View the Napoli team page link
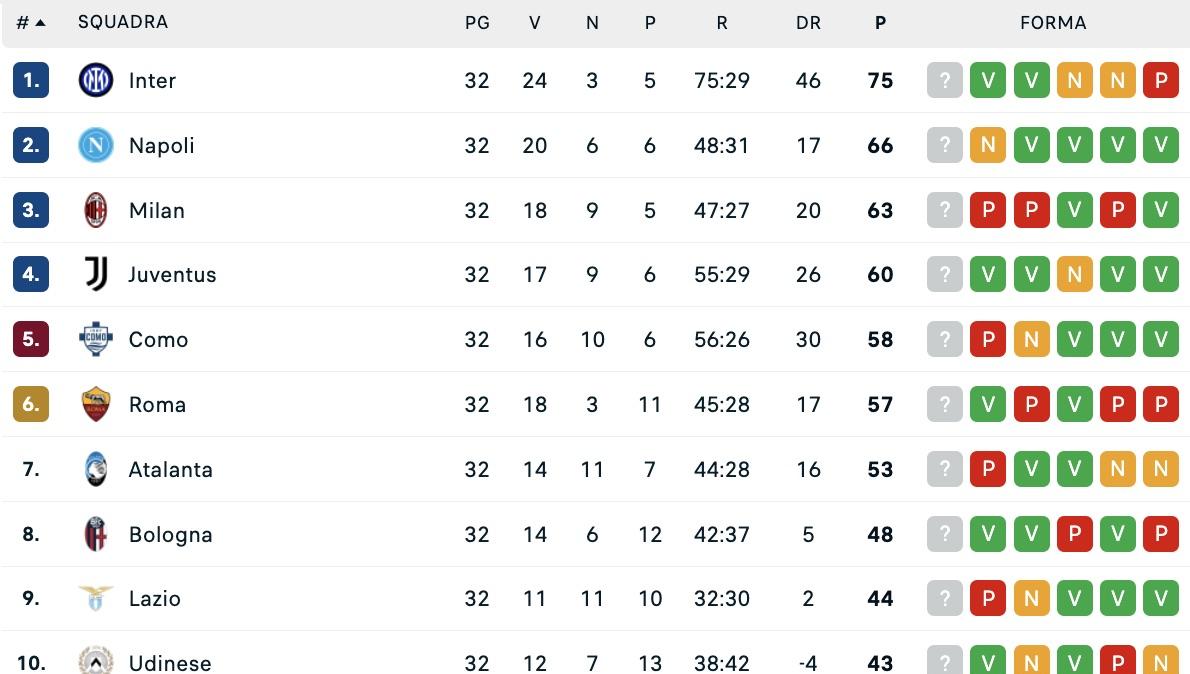 (161, 145)
